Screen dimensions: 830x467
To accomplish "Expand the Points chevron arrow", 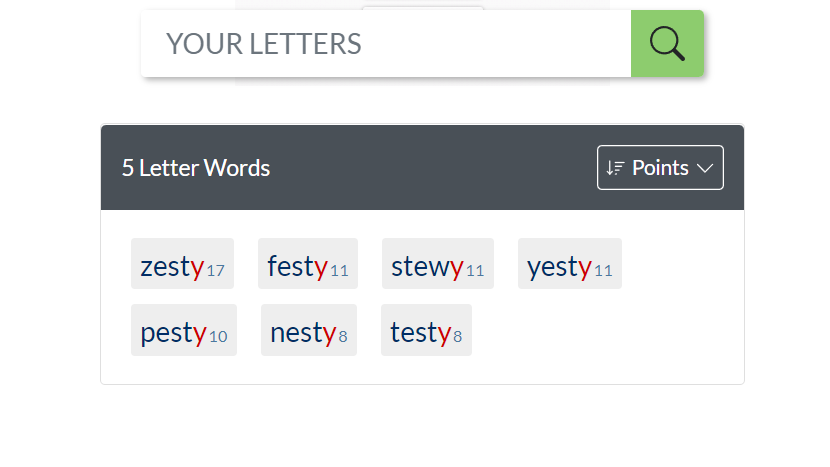I will tap(705, 168).
